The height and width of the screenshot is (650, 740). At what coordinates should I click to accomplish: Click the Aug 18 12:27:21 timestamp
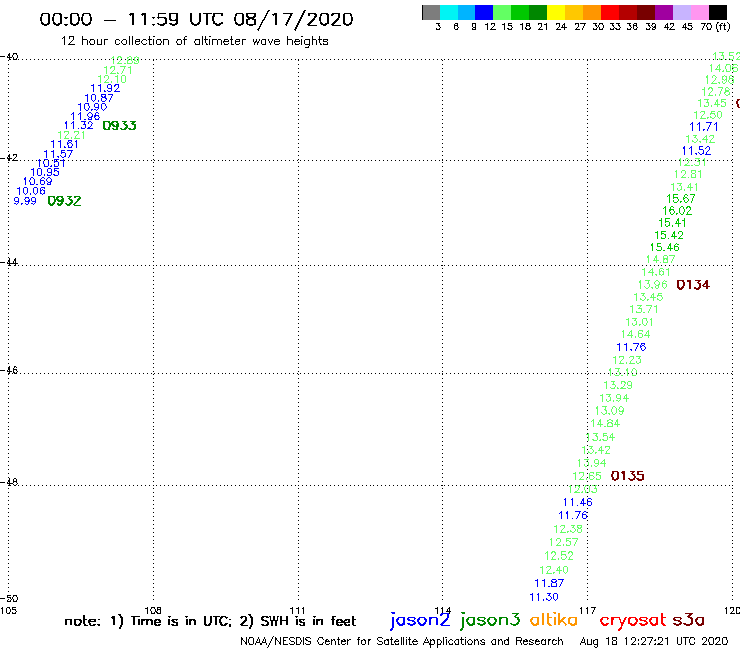coord(654,641)
